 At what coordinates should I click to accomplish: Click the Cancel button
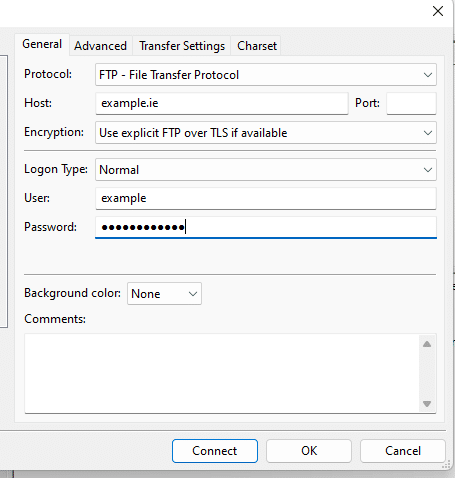pos(403,451)
